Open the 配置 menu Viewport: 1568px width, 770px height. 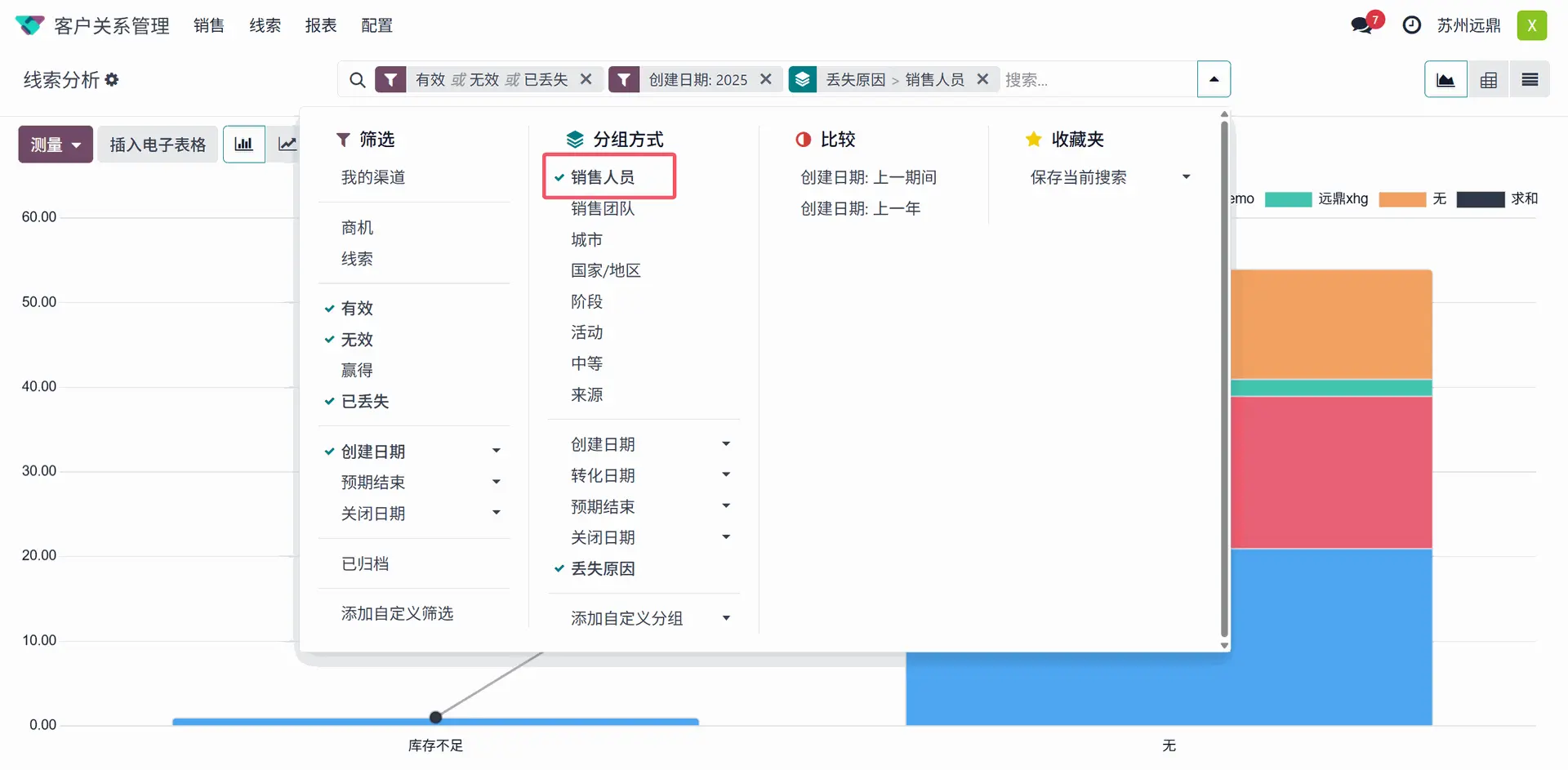pyautogui.click(x=377, y=25)
